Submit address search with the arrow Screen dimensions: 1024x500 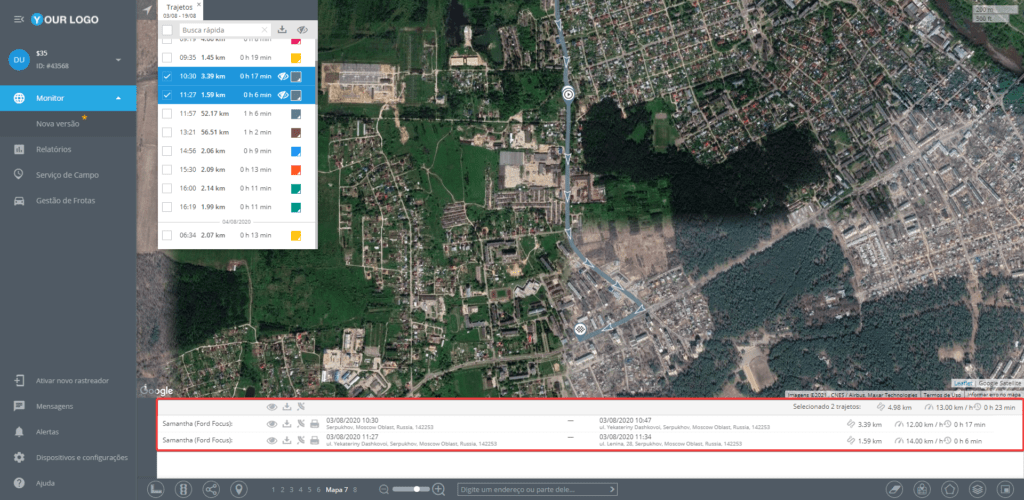pos(613,489)
